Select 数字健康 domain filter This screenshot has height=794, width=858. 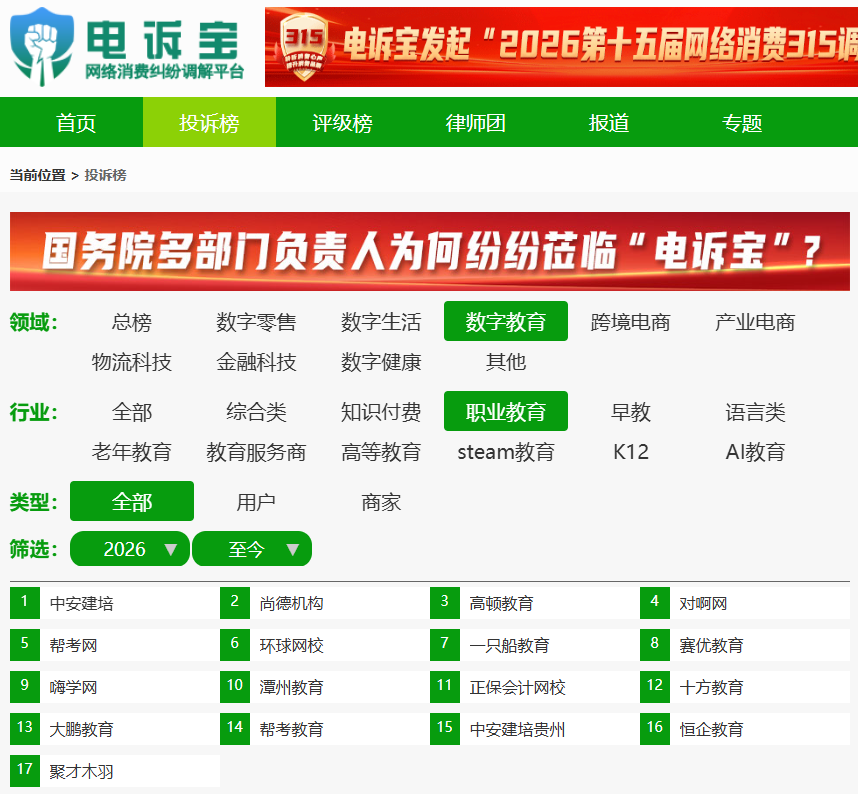pos(381,362)
